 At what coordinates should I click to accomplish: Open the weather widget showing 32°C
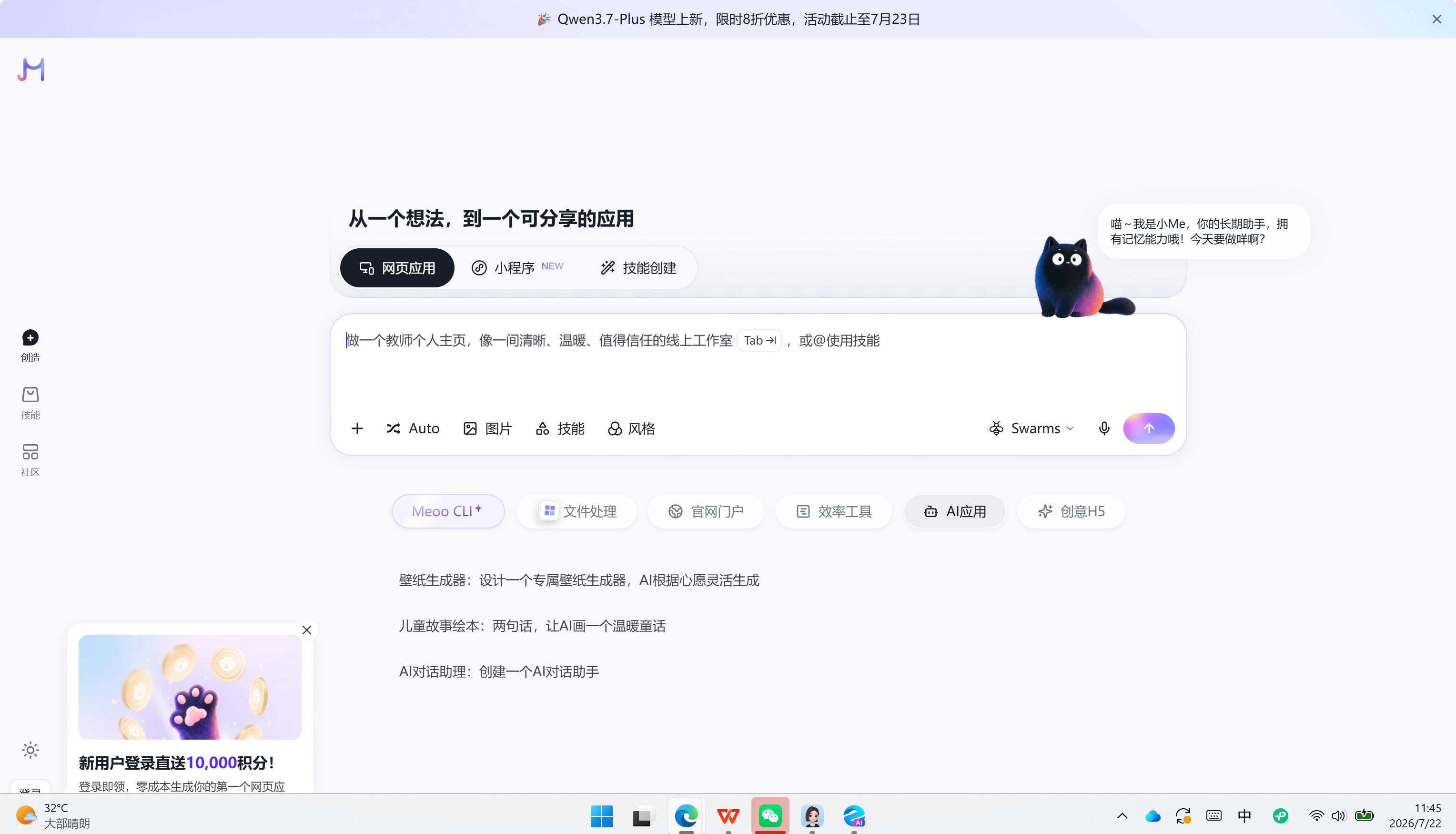click(53, 816)
